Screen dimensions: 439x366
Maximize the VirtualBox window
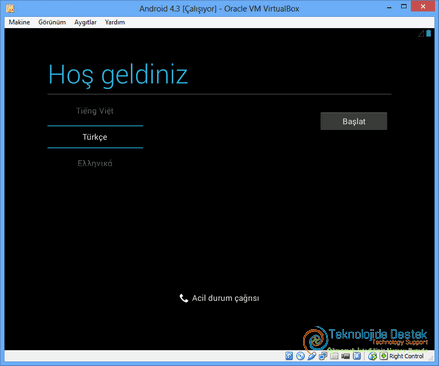[404, 7]
